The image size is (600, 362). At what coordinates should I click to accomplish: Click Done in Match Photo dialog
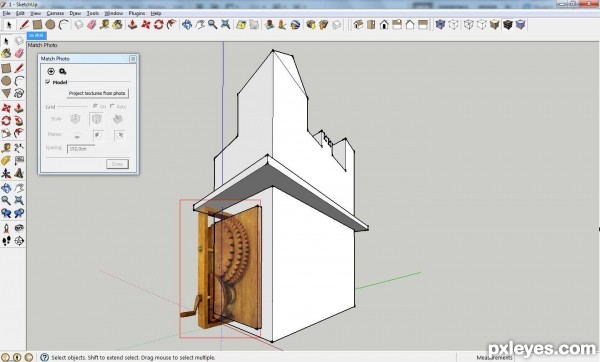[x=117, y=164]
